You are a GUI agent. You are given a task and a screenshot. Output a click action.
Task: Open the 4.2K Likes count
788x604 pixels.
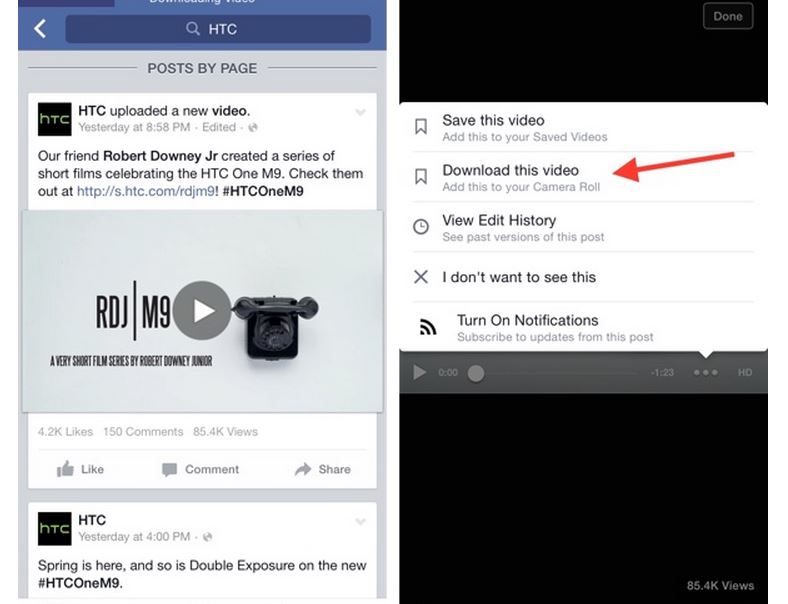click(x=65, y=432)
